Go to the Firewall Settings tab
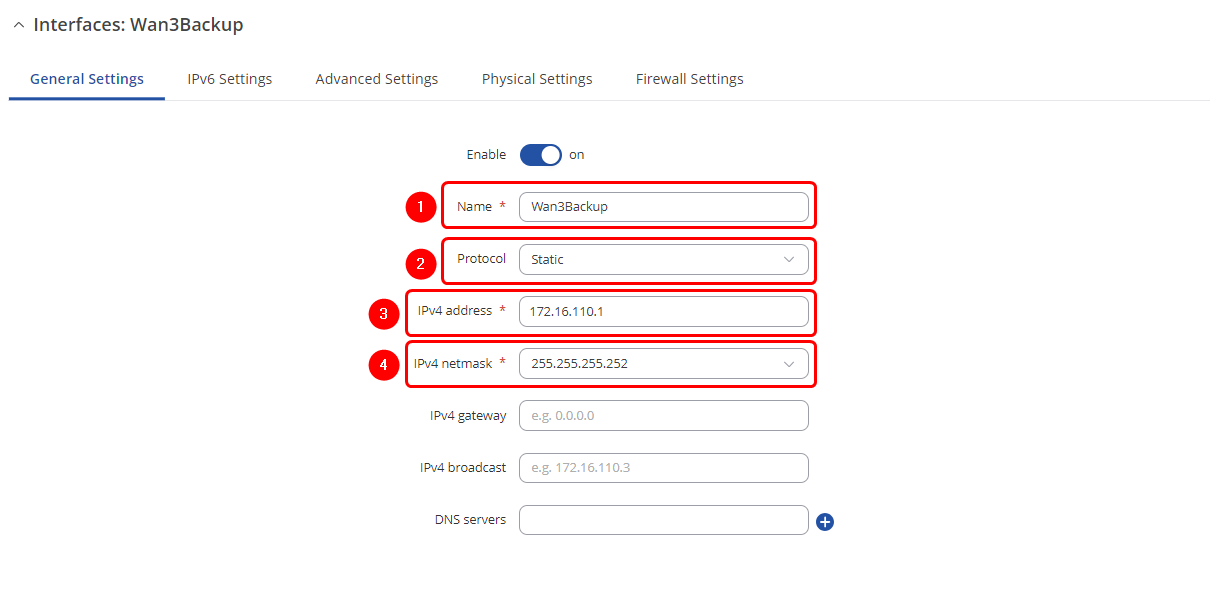 (689, 79)
